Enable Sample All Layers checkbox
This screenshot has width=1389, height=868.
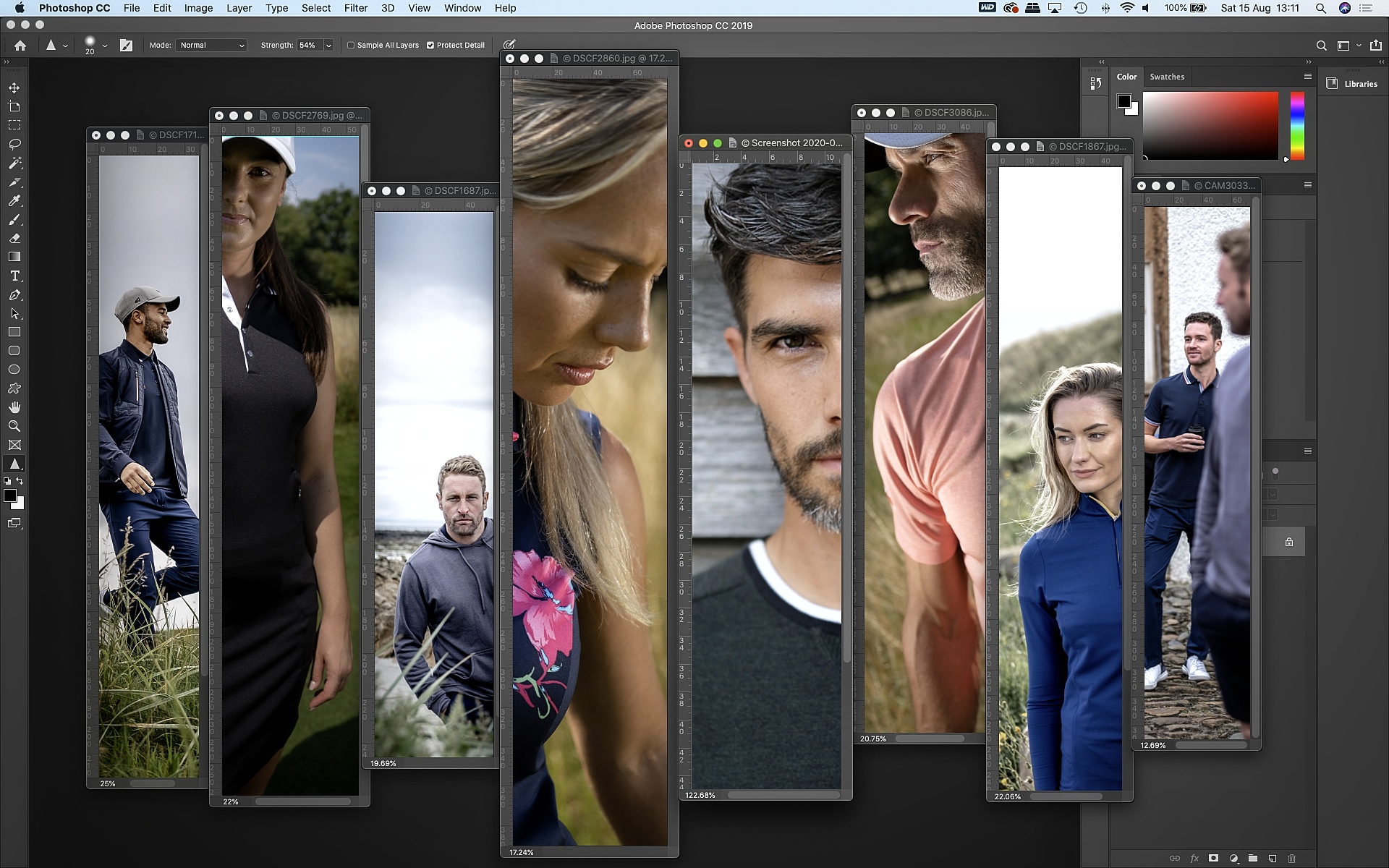click(351, 45)
